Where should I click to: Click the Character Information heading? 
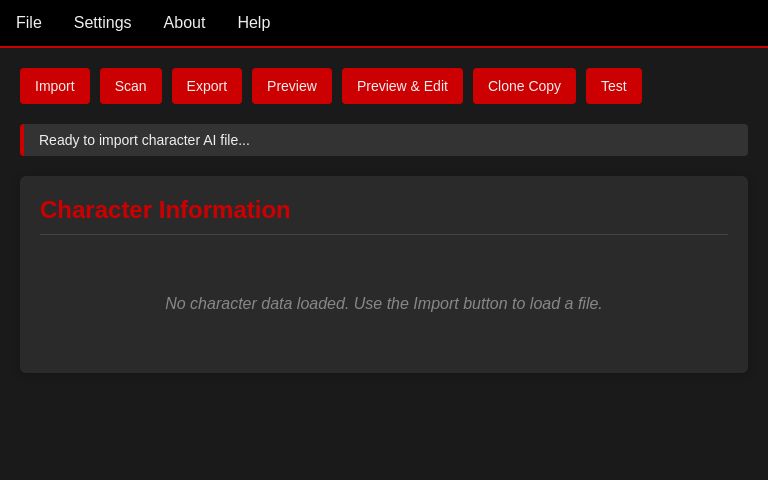point(165,210)
